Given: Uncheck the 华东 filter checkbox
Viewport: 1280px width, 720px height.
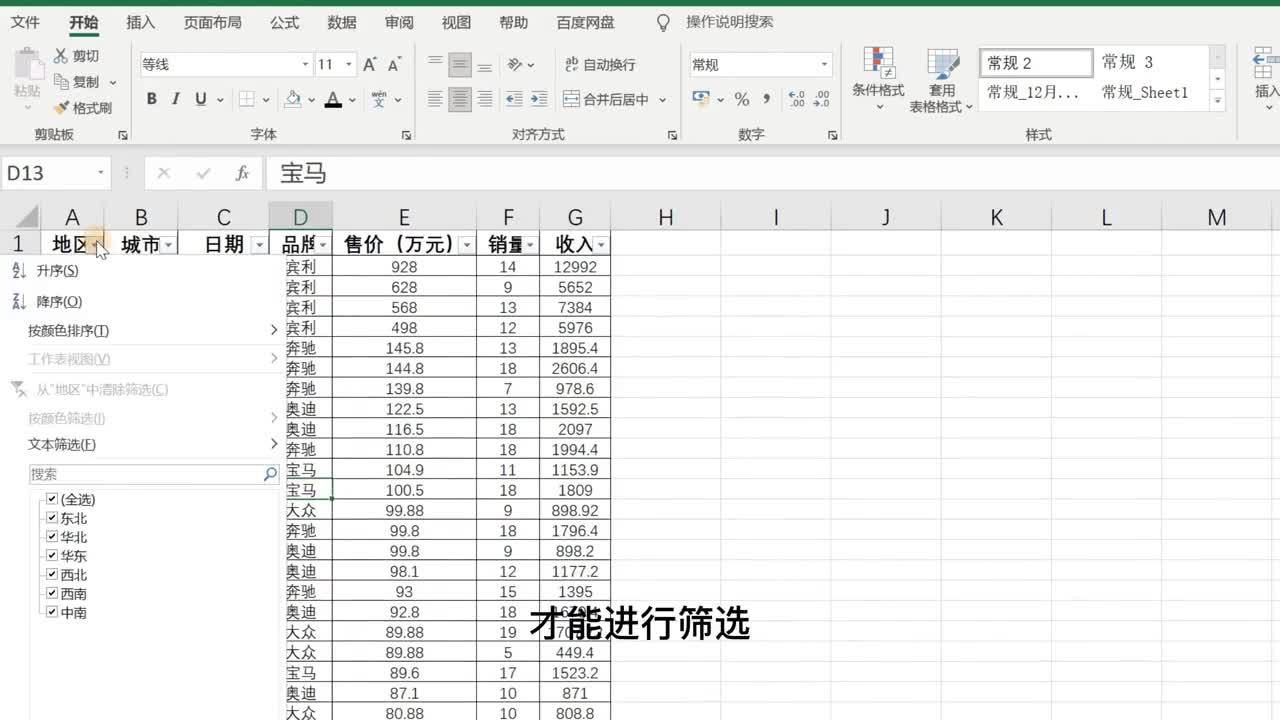Looking at the screenshot, I should 52,555.
